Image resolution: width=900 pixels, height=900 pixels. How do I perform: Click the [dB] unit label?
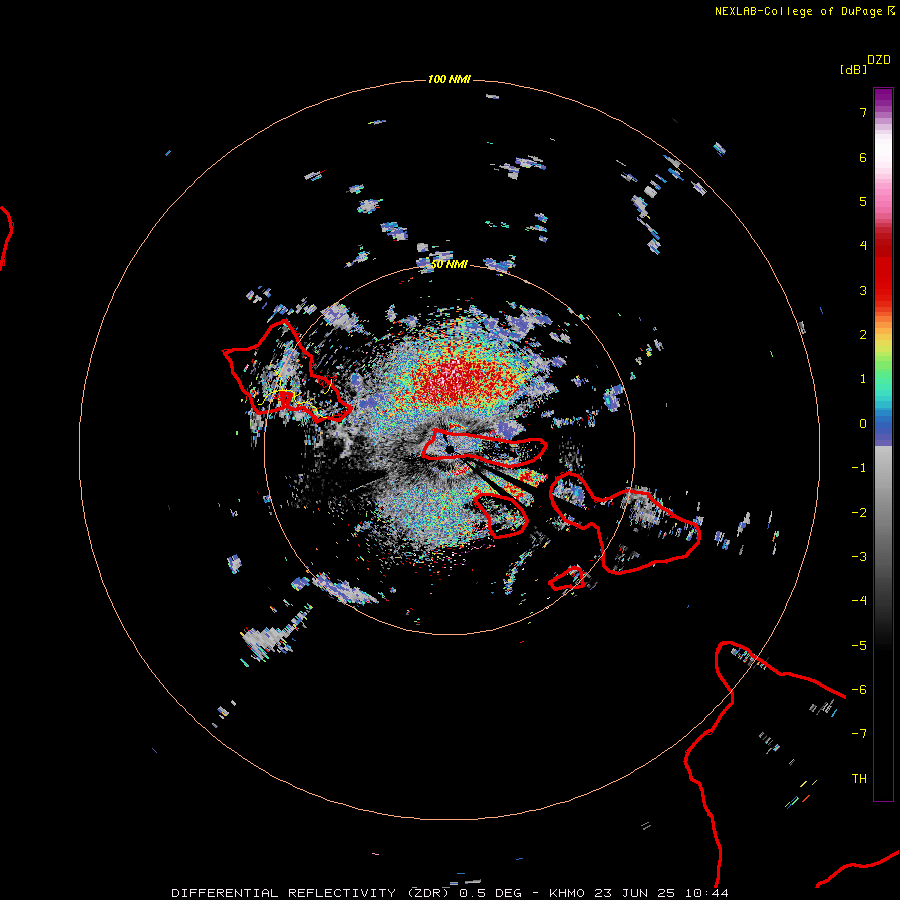(853, 69)
